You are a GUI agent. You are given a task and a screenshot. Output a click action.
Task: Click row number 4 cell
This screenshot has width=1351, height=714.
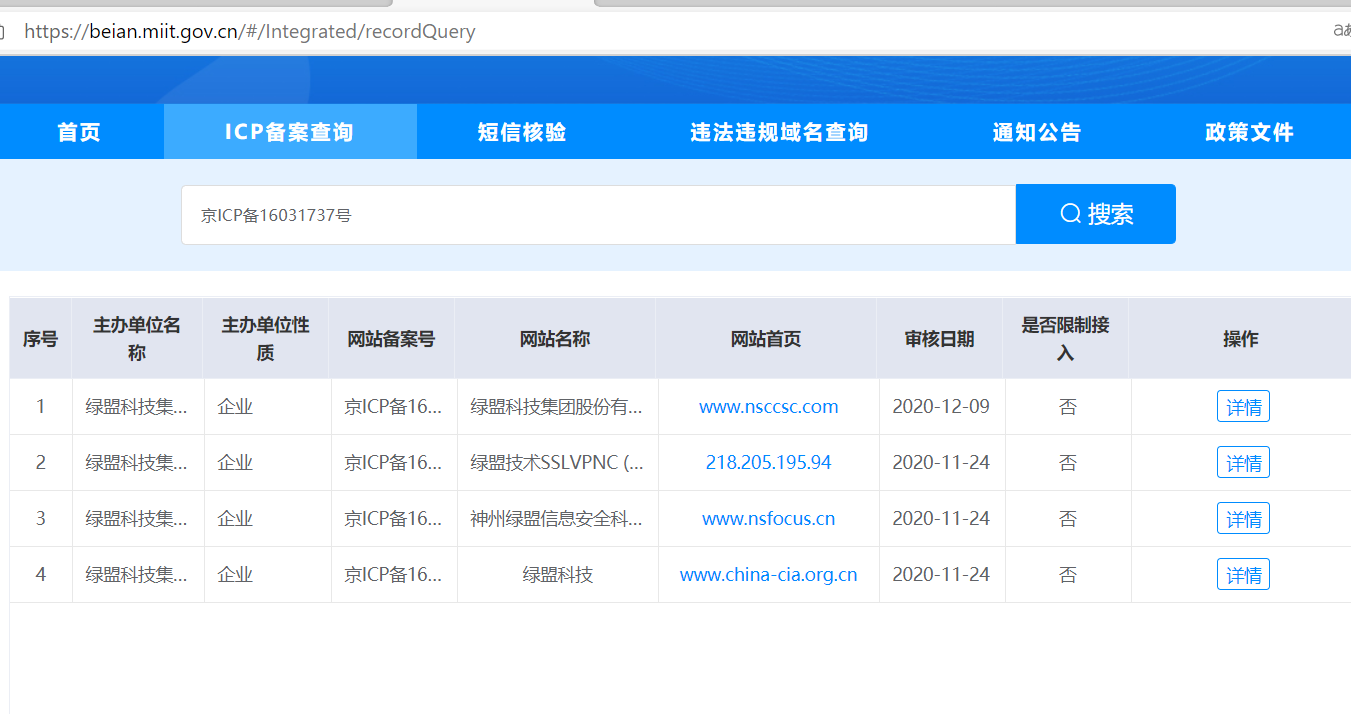[41, 575]
